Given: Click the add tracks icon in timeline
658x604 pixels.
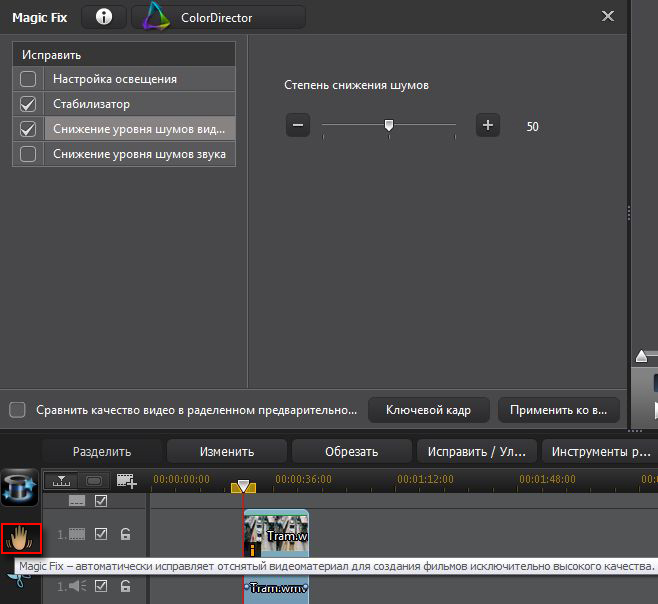Looking at the screenshot, I should [127, 481].
